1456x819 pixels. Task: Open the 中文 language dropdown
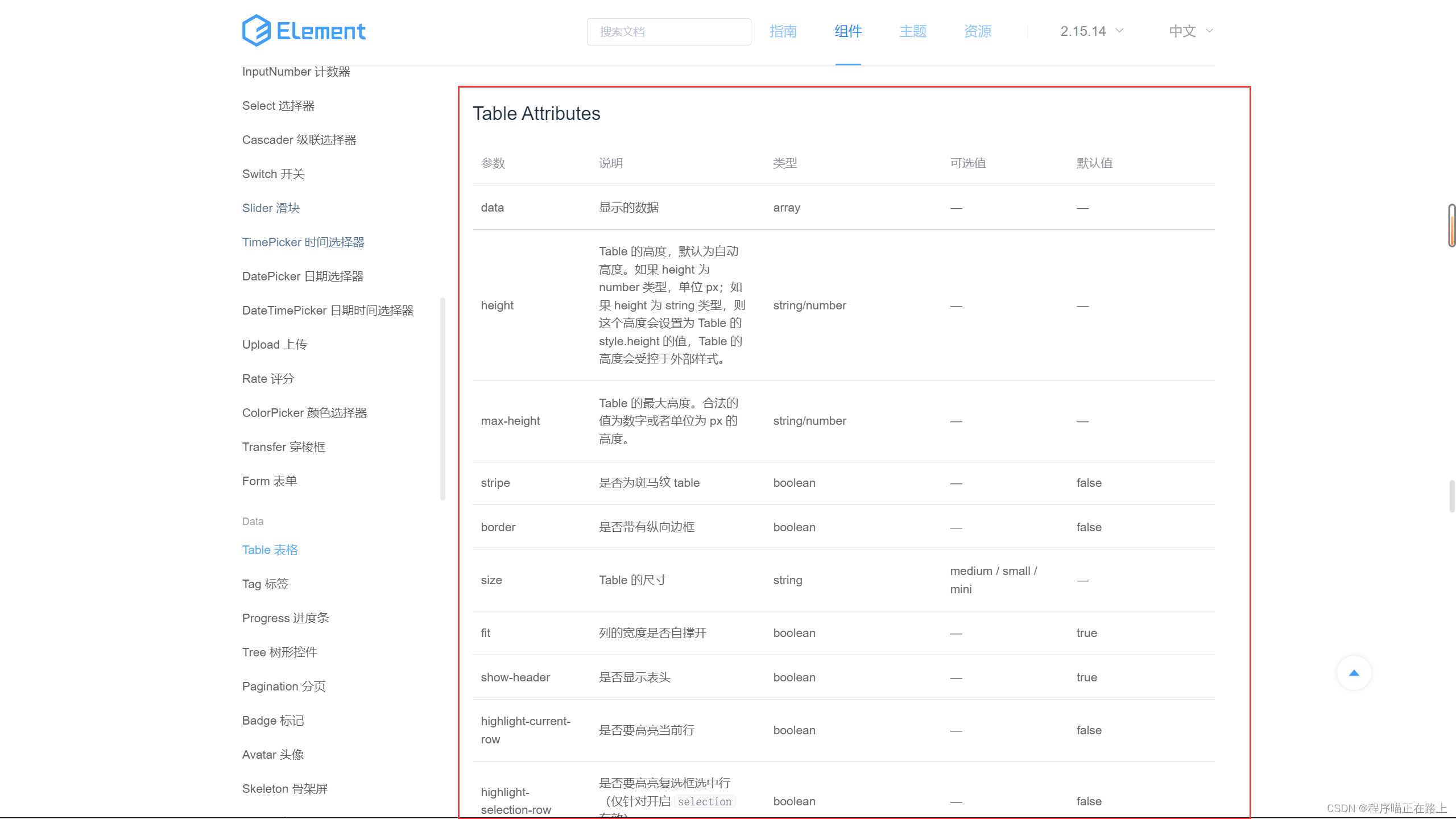coord(1191,31)
